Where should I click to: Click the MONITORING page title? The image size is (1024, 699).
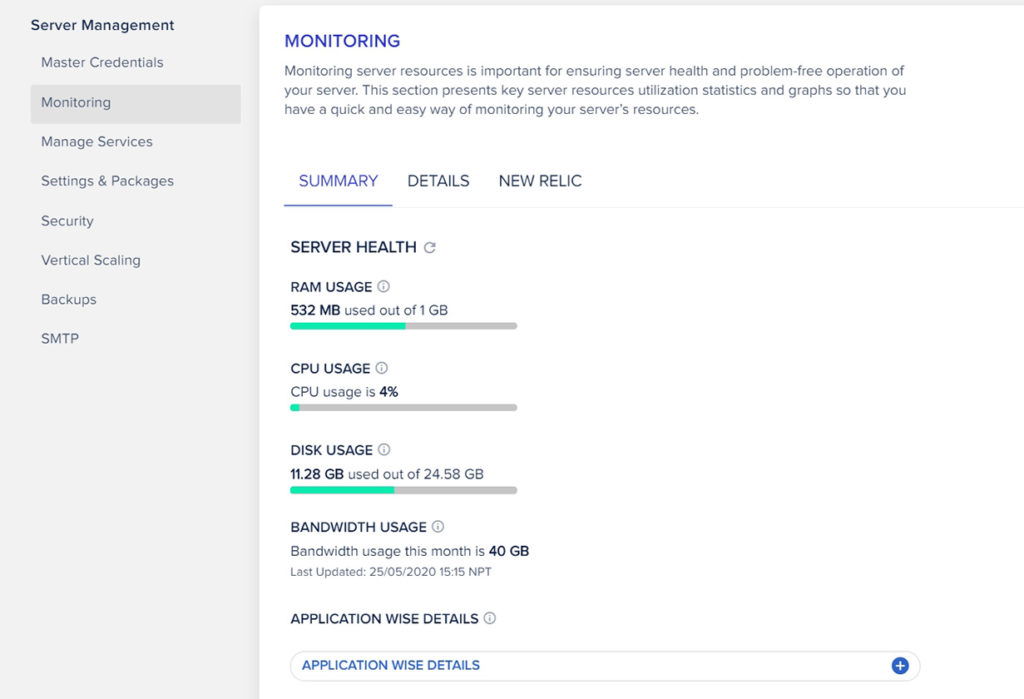[342, 41]
